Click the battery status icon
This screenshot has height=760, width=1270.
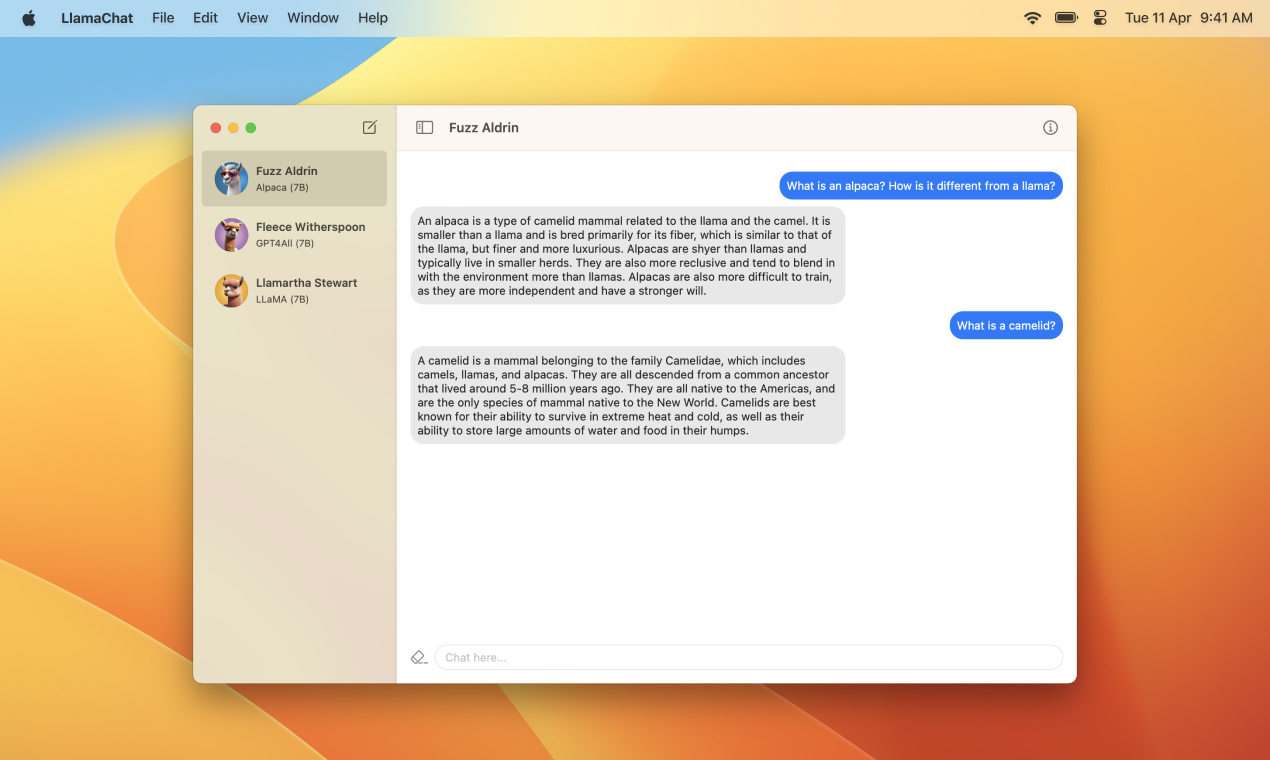1066,18
